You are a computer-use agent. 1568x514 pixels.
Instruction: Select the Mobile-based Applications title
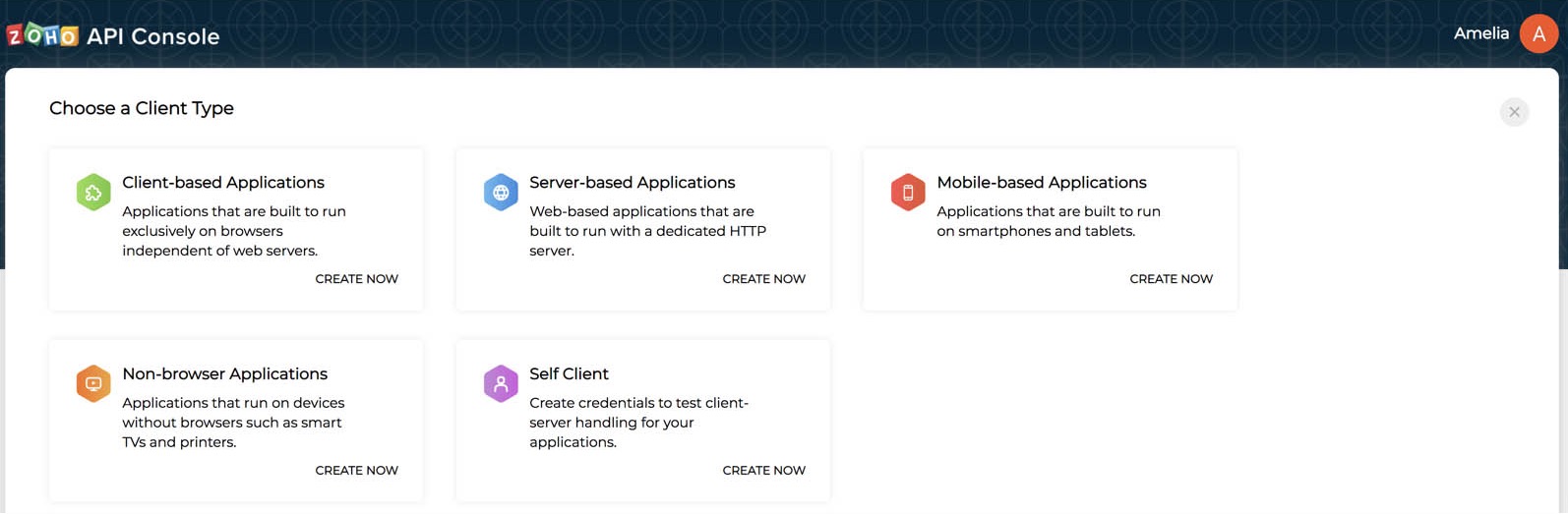[x=1041, y=183]
